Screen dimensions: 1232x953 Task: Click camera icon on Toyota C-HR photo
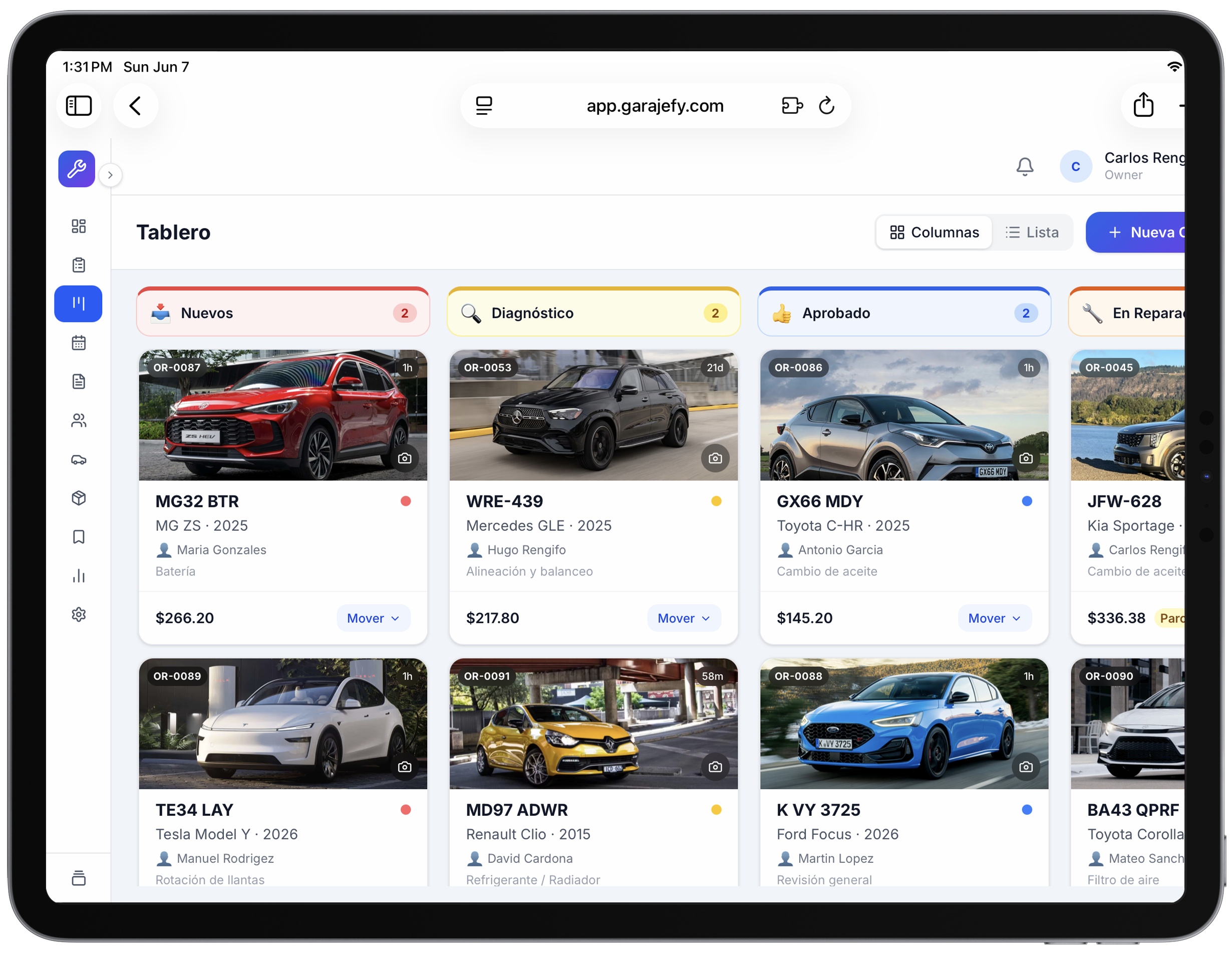1026,458
